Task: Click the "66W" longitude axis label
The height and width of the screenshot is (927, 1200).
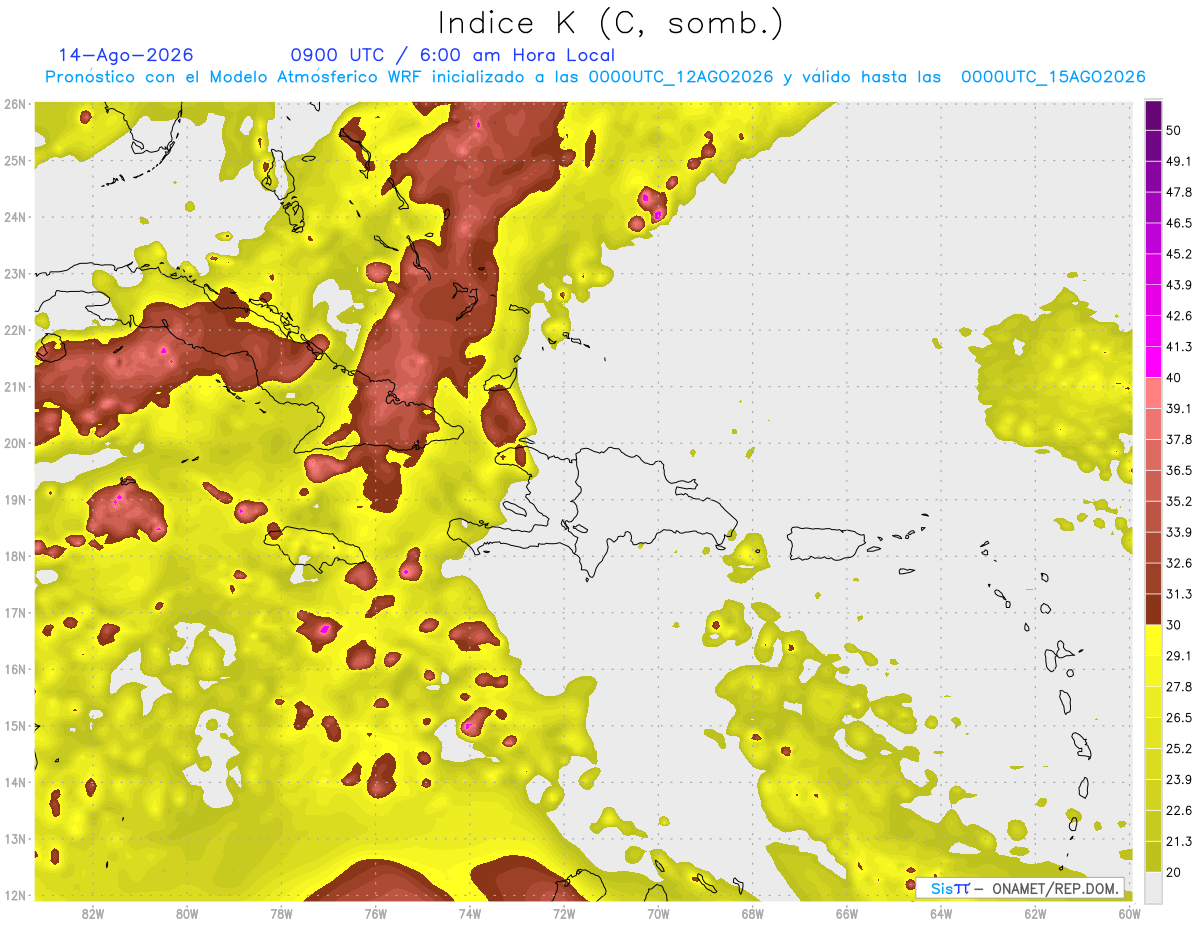Action: pos(846,914)
